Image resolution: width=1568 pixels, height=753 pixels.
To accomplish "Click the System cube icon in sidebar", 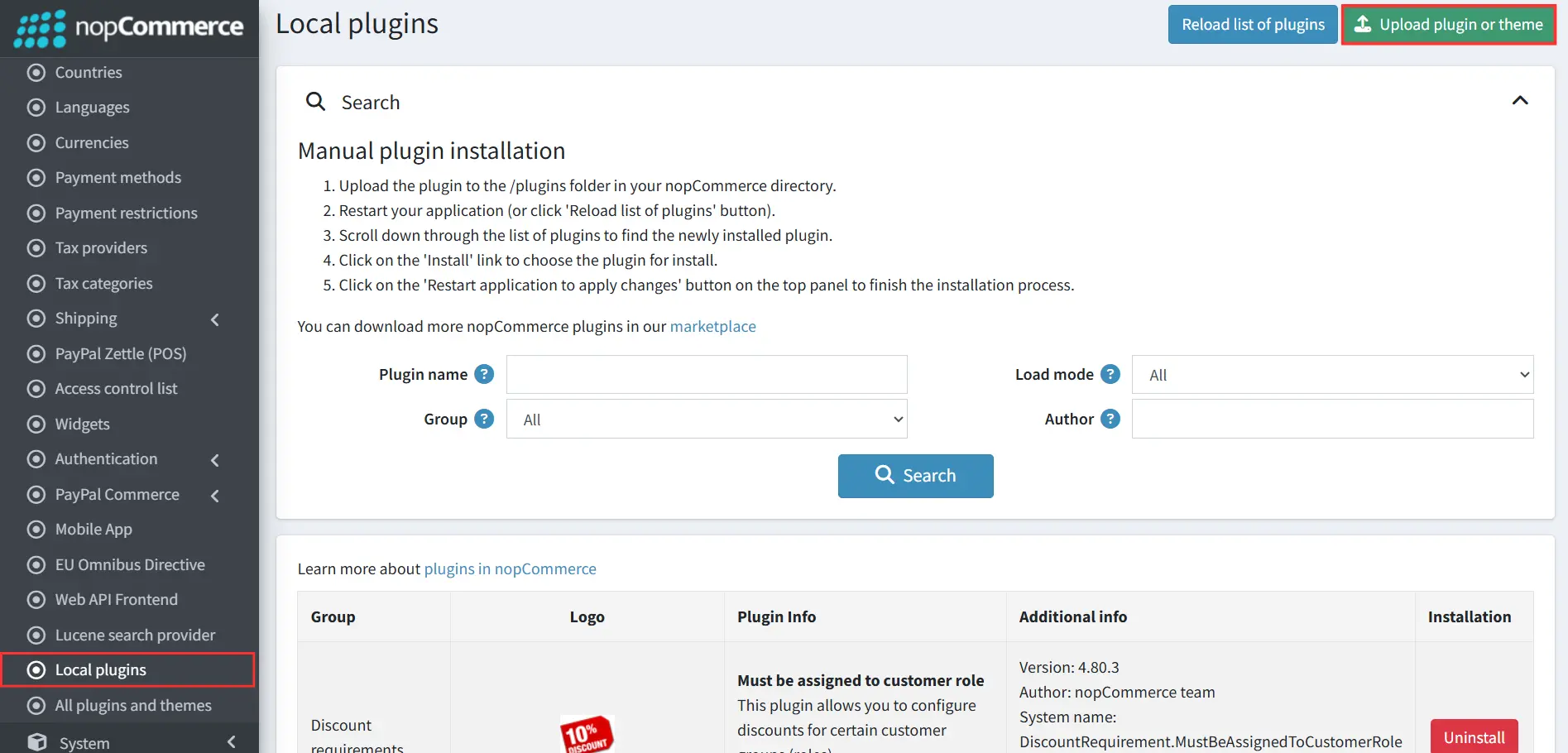I will 36,741.
